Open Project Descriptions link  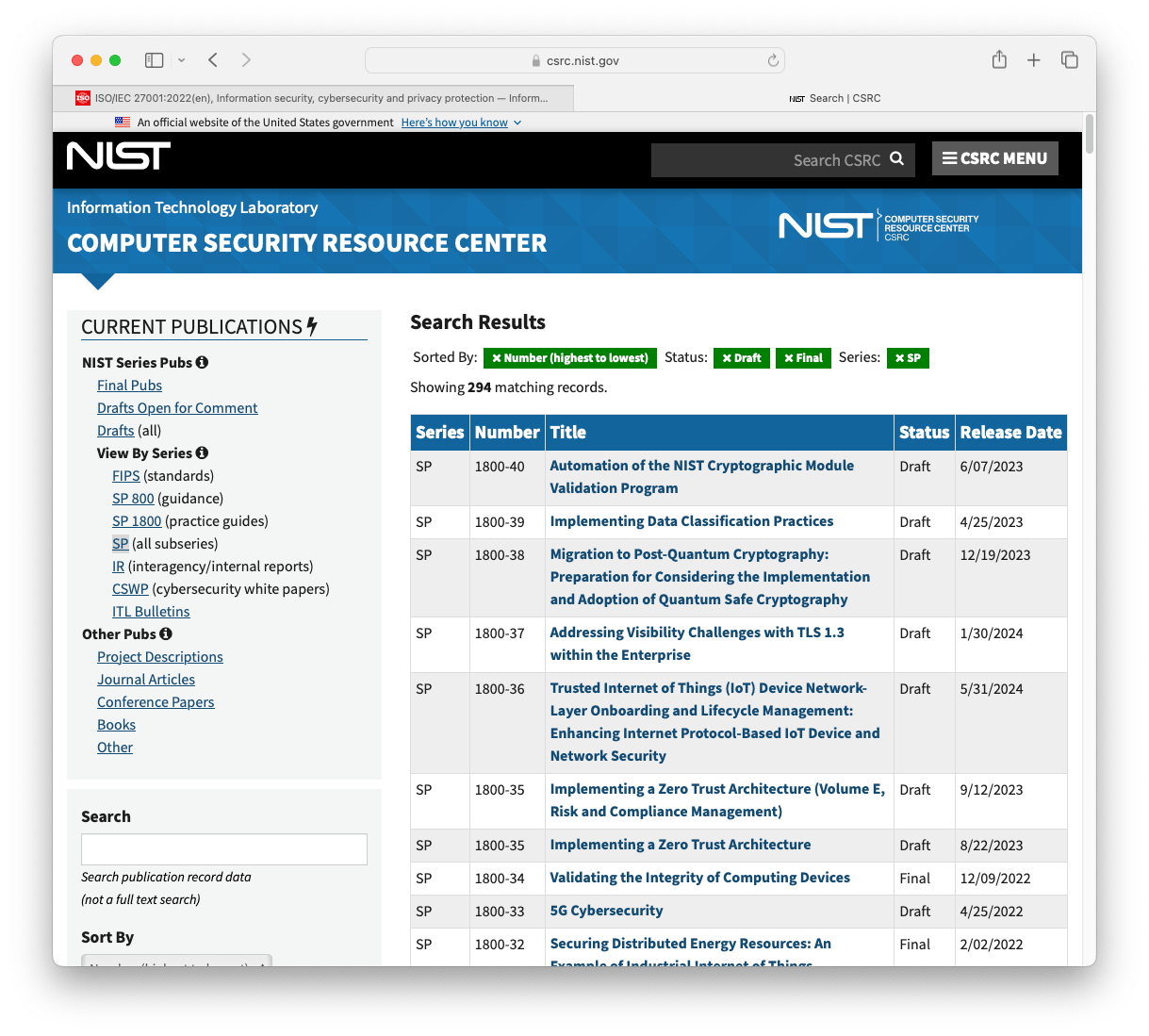(x=160, y=657)
